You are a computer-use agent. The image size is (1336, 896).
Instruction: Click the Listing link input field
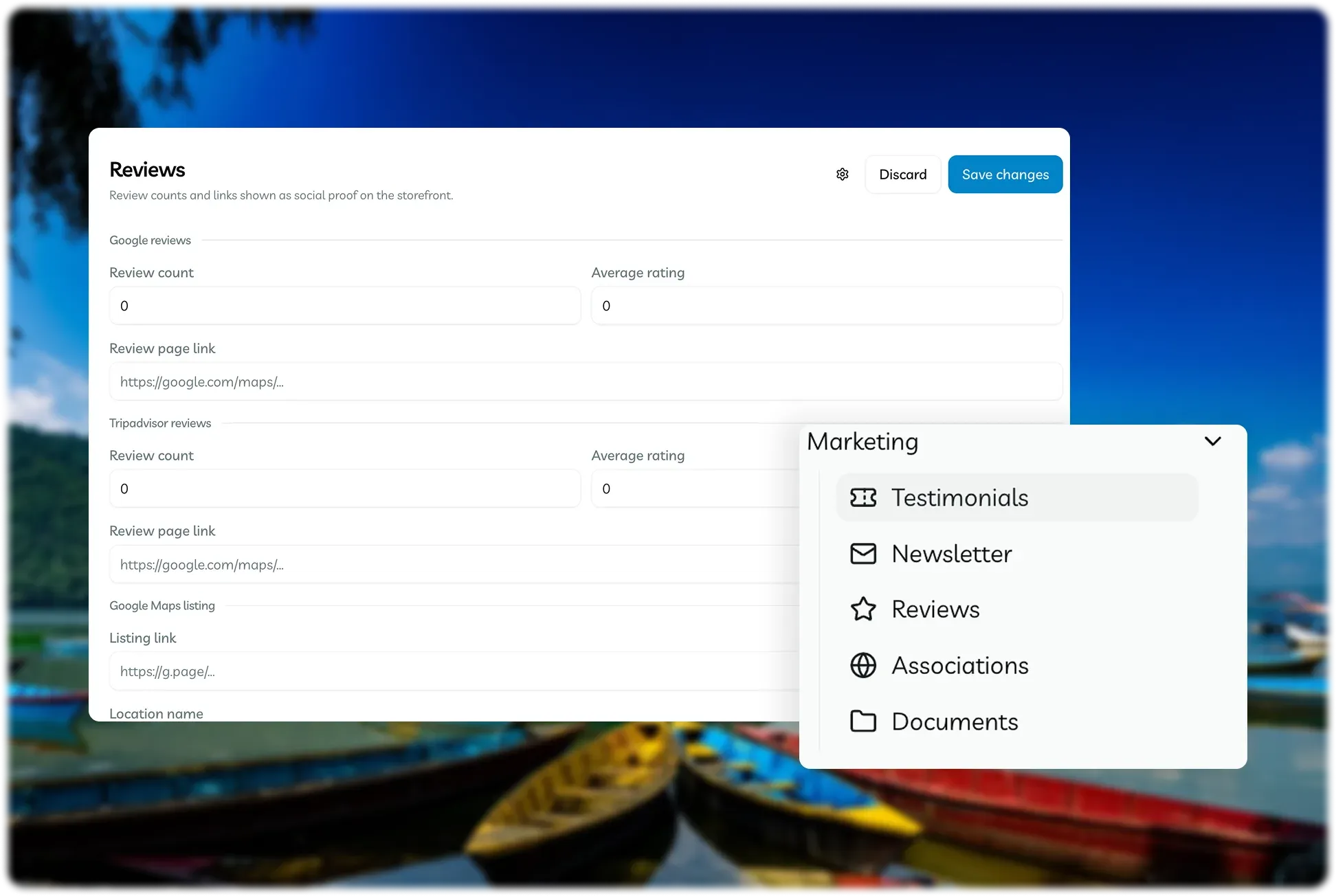[x=454, y=671]
